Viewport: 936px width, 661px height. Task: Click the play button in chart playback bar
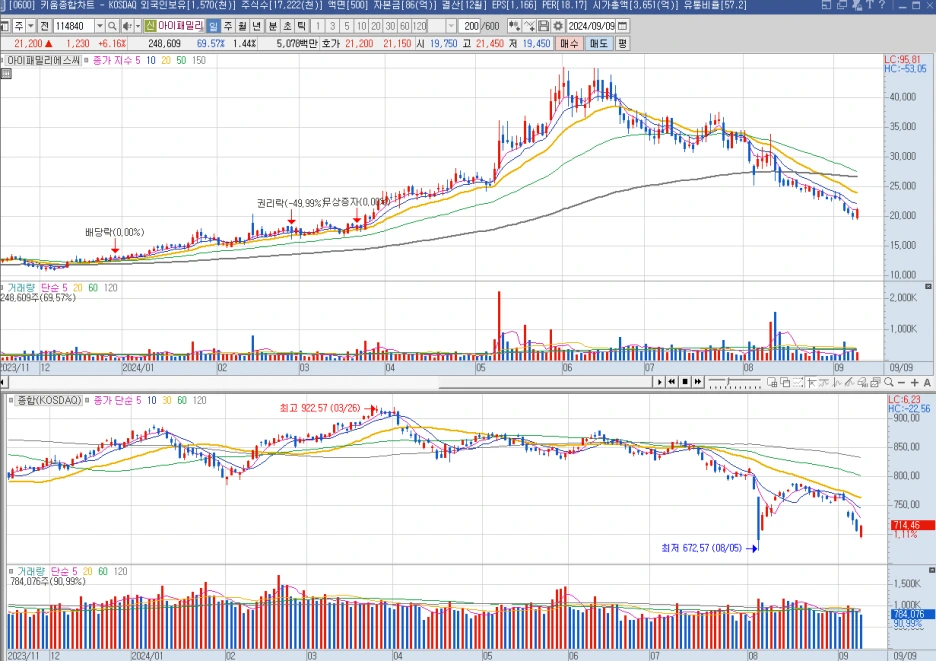(660, 382)
